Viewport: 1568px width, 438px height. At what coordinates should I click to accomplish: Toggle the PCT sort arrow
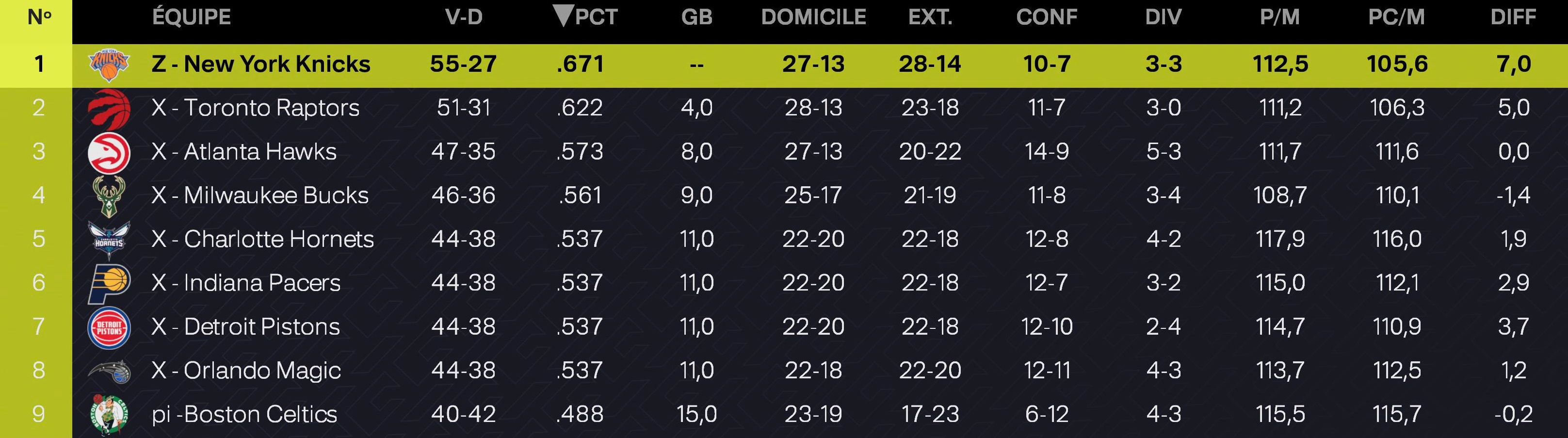pos(564,16)
